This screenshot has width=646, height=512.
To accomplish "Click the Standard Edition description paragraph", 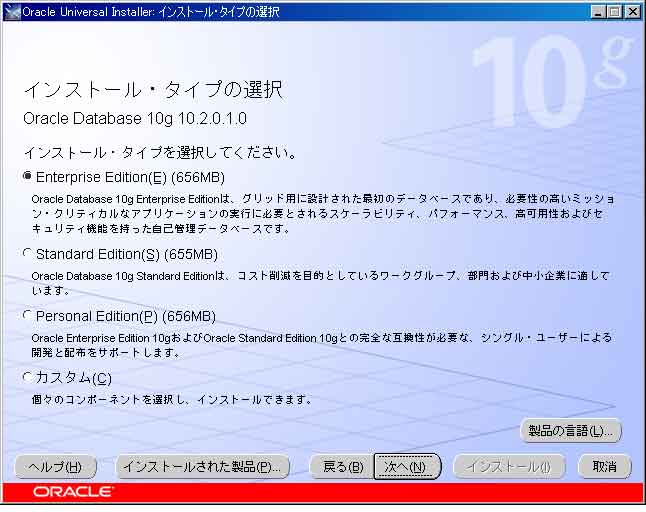I will pyautogui.click(x=321, y=283).
